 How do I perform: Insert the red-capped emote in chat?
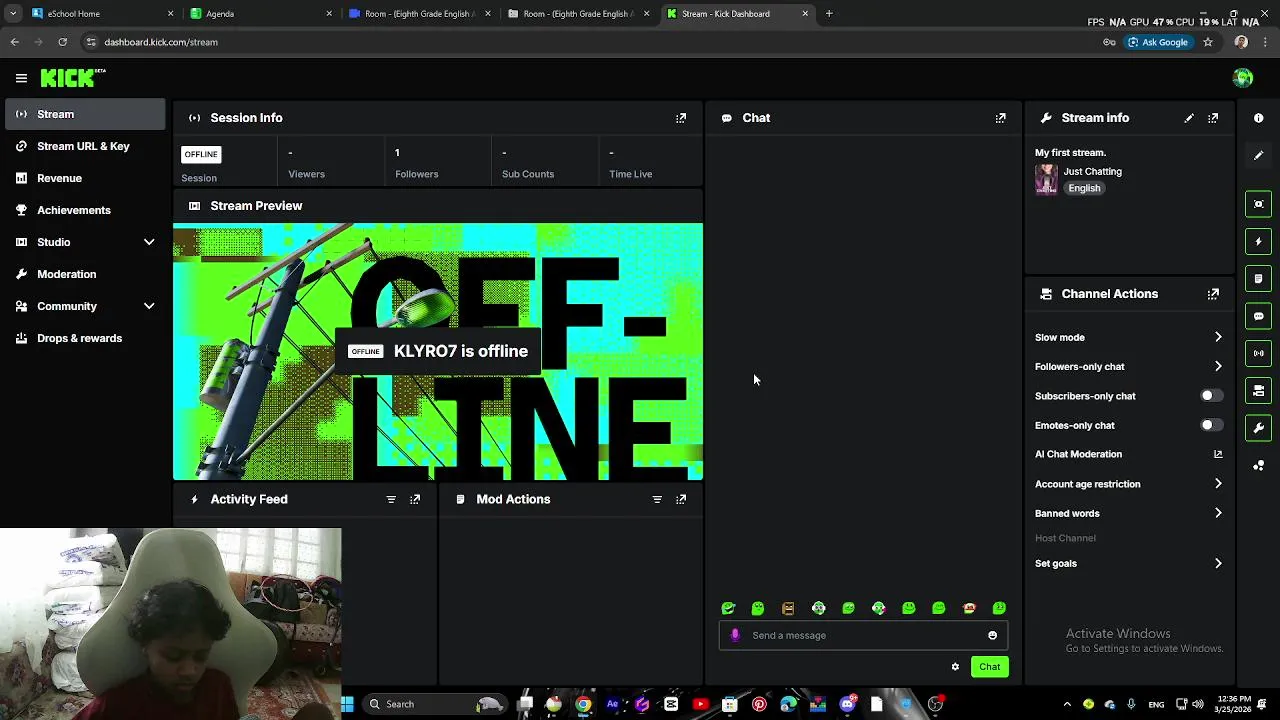coord(969,608)
